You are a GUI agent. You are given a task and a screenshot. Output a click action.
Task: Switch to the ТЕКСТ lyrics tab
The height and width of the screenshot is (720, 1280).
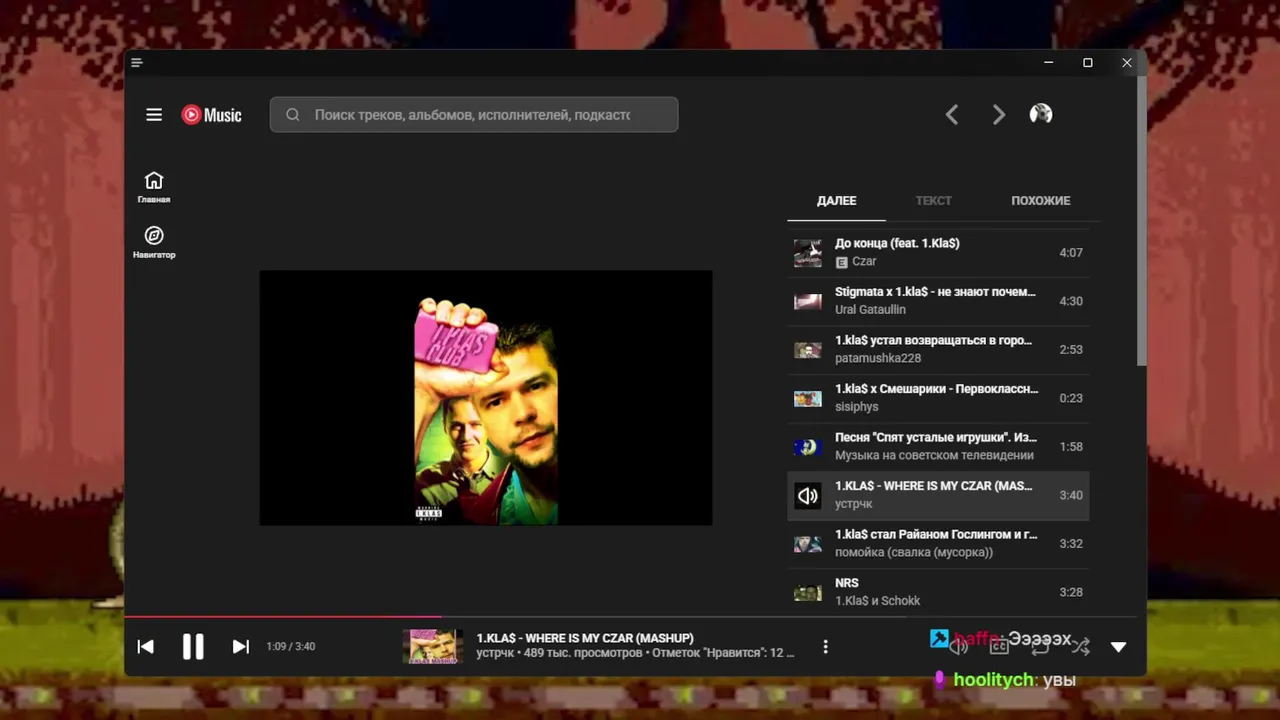pos(933,201)
